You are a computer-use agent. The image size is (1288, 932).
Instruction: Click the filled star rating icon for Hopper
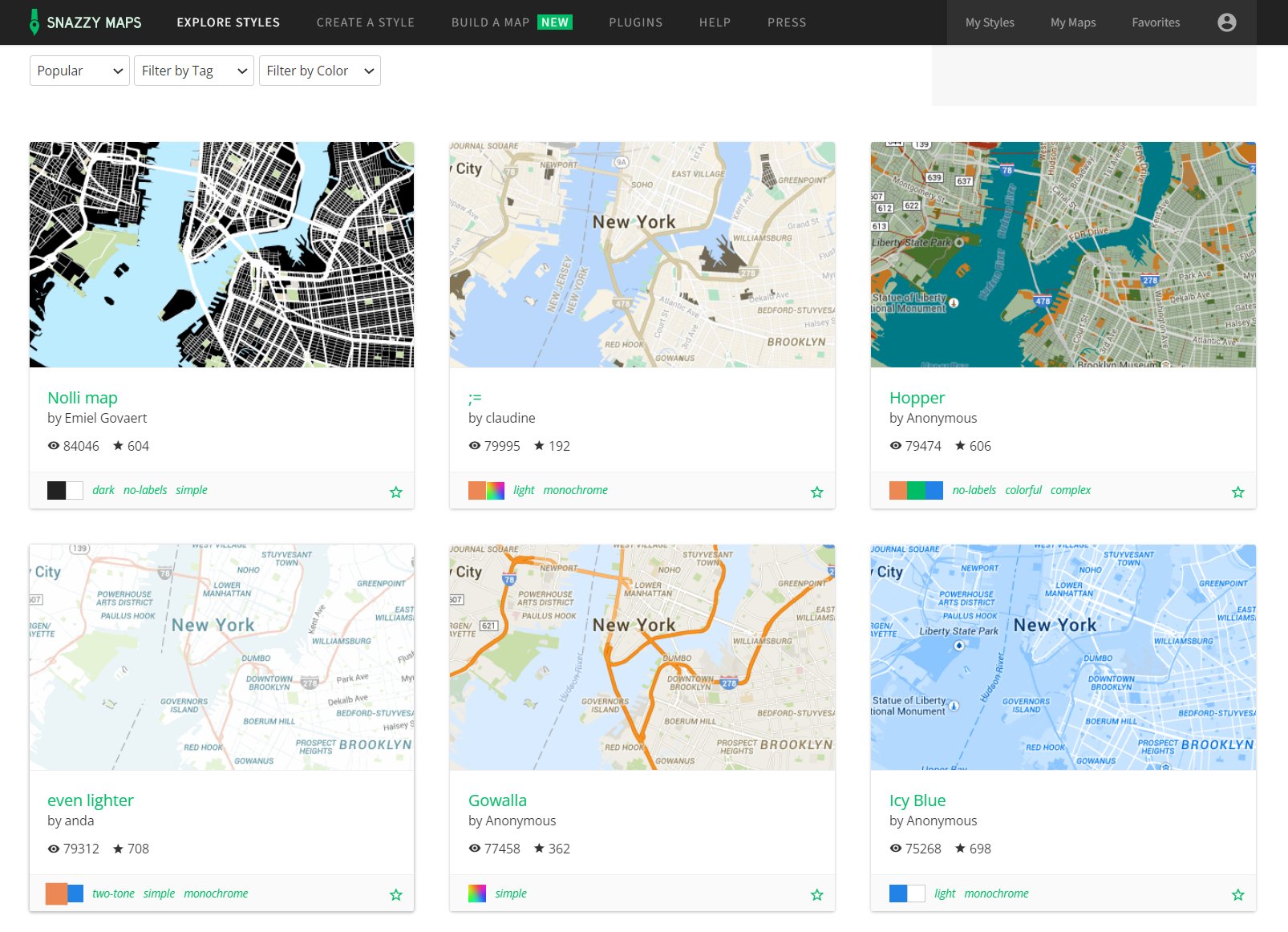tap(960, 445)
